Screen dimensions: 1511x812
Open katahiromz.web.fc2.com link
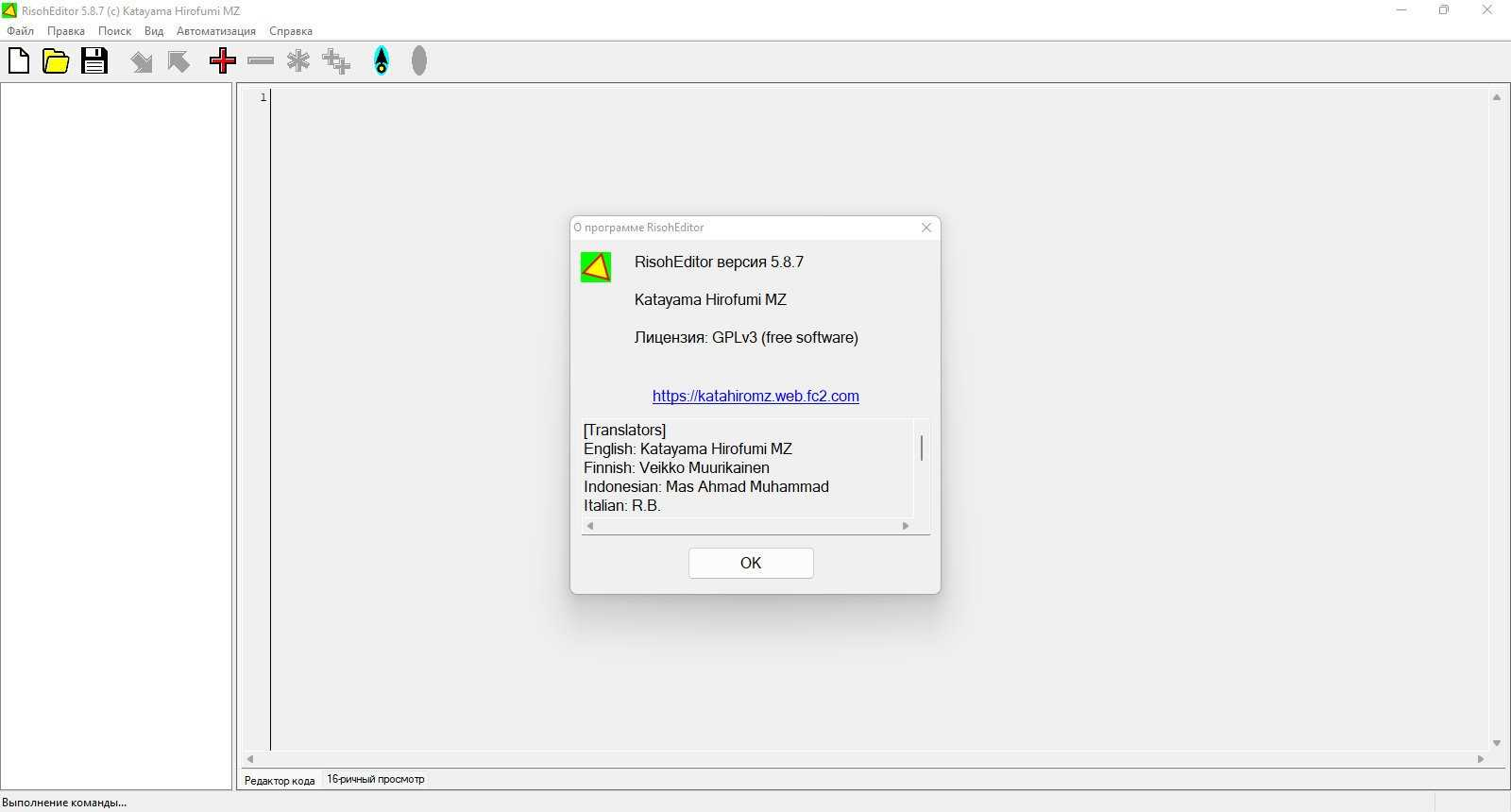tap(755, 397)
